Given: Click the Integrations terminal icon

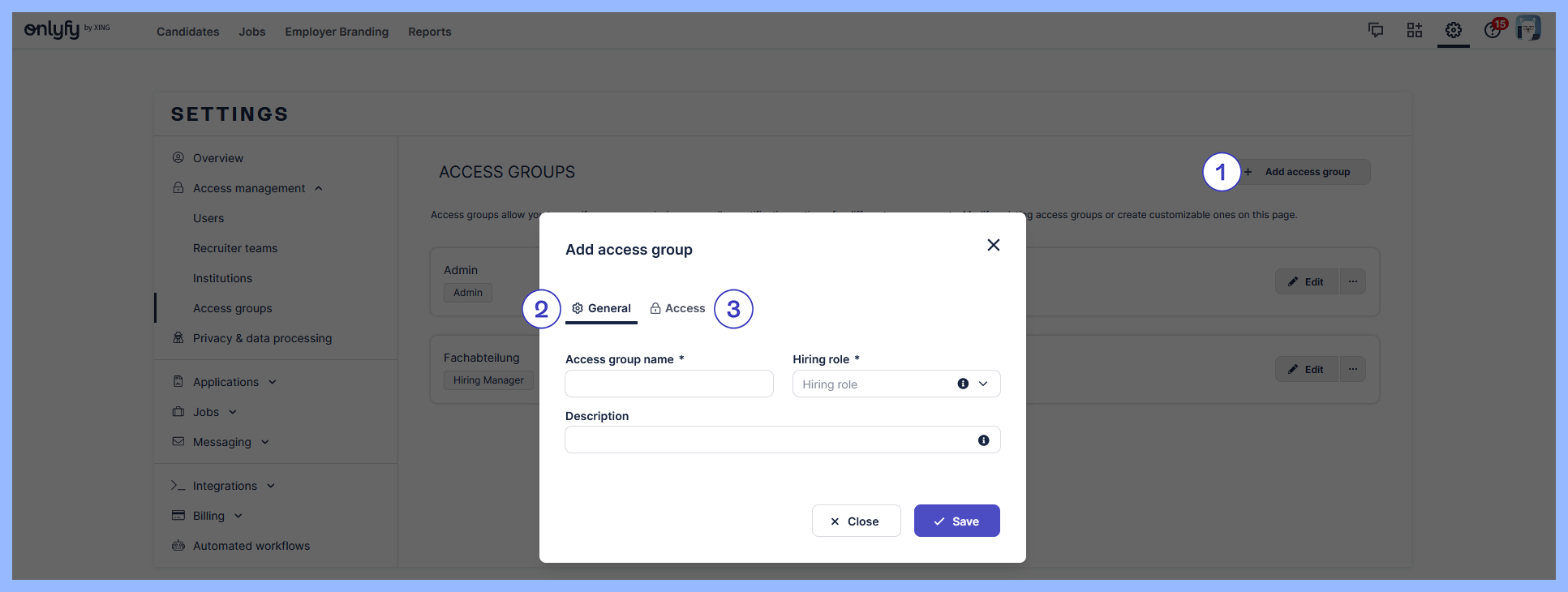Looking at the screenshot, I should click(x=178, y=485).
